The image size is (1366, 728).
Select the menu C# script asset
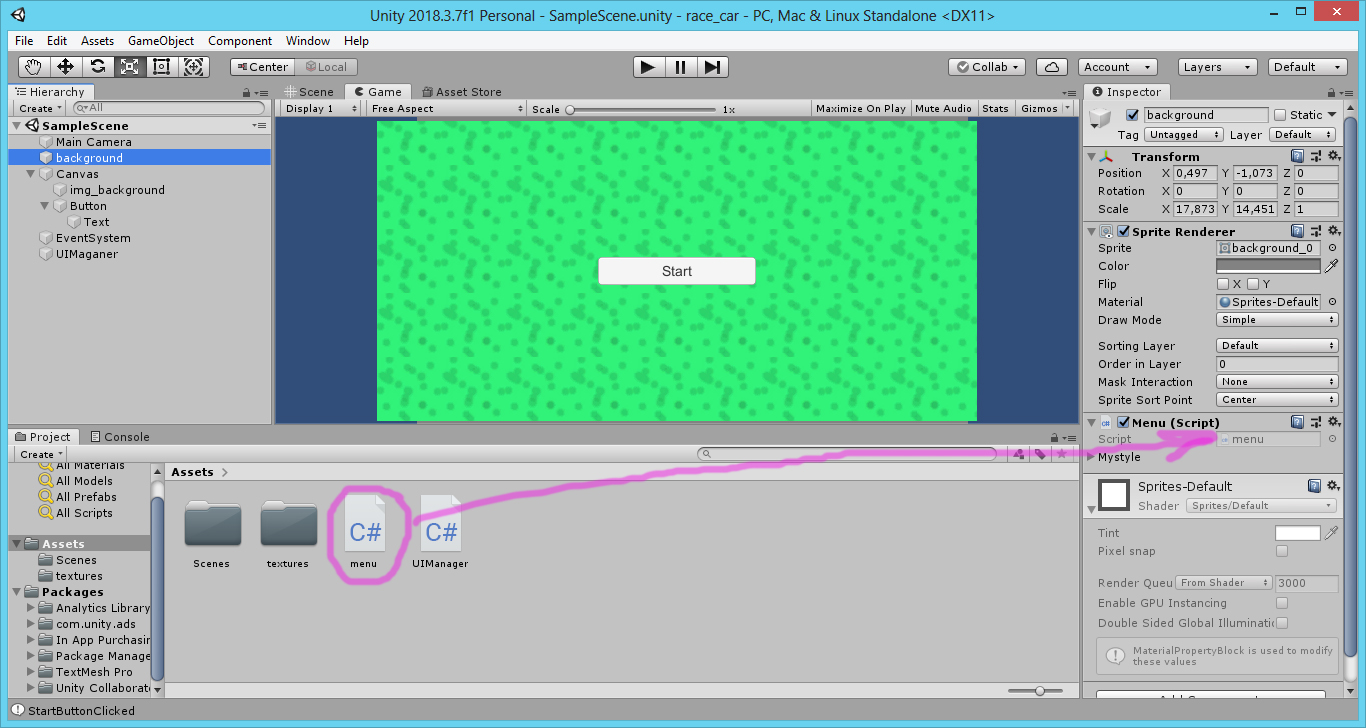coord(363,532)
